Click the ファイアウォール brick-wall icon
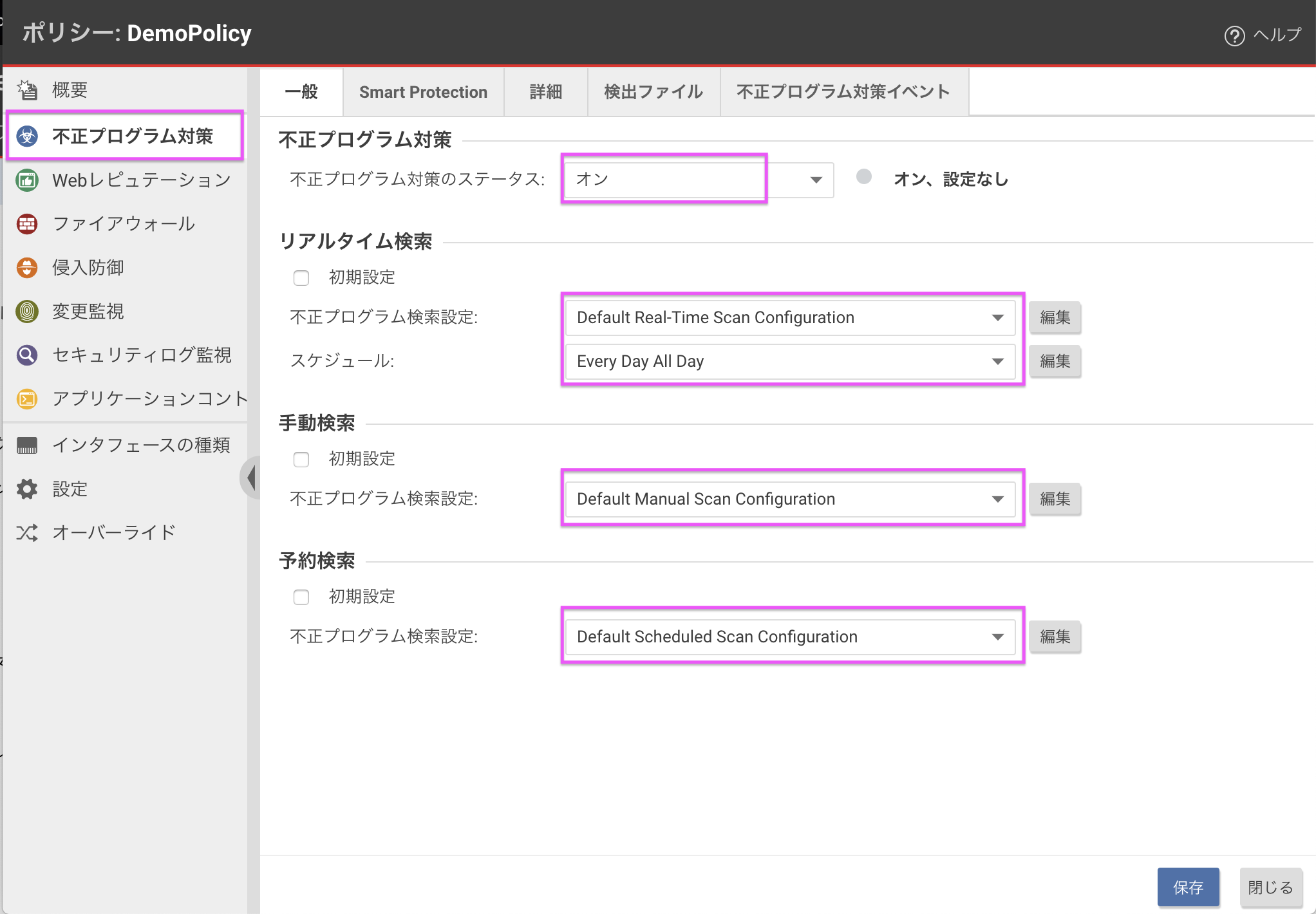The height and width of the screenshot is (914, 1316). (27, 224)
